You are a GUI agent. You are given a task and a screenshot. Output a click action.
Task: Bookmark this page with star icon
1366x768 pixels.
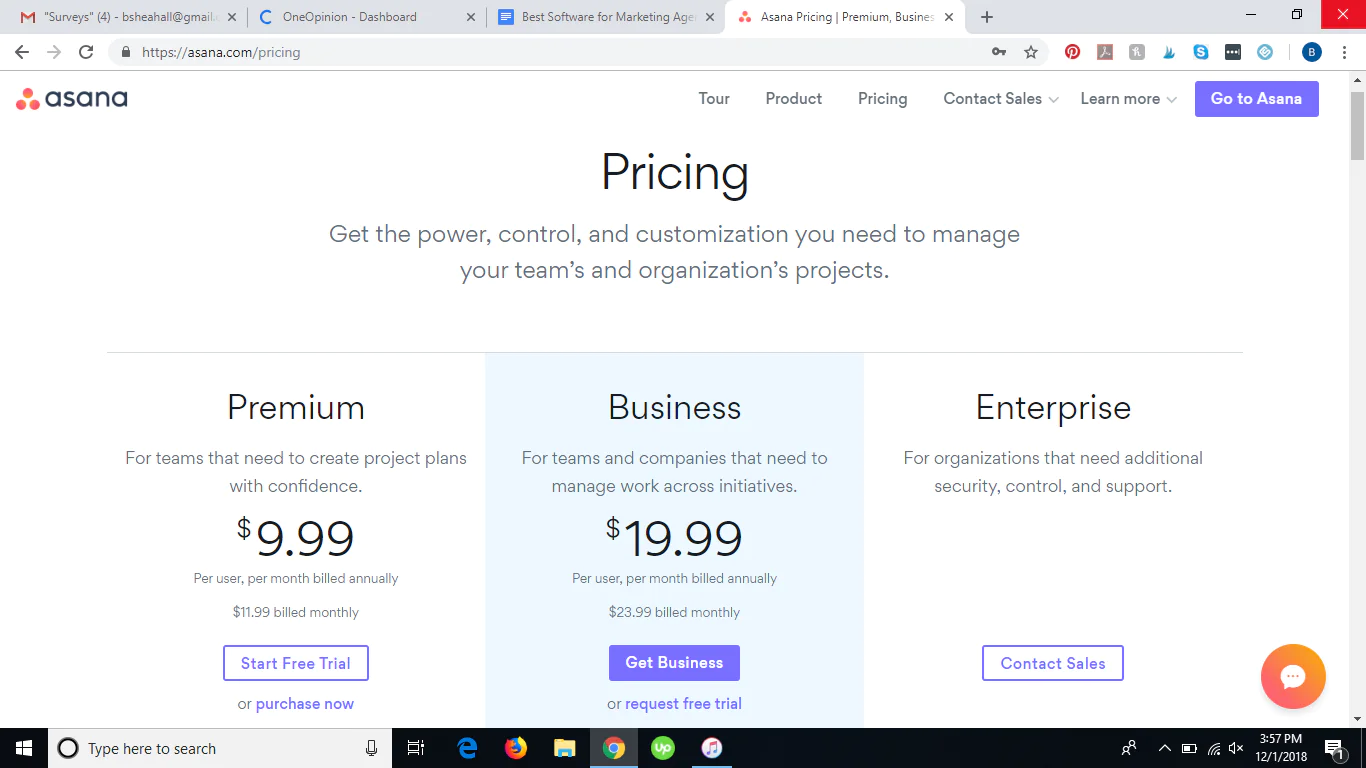coord(1031,52)
